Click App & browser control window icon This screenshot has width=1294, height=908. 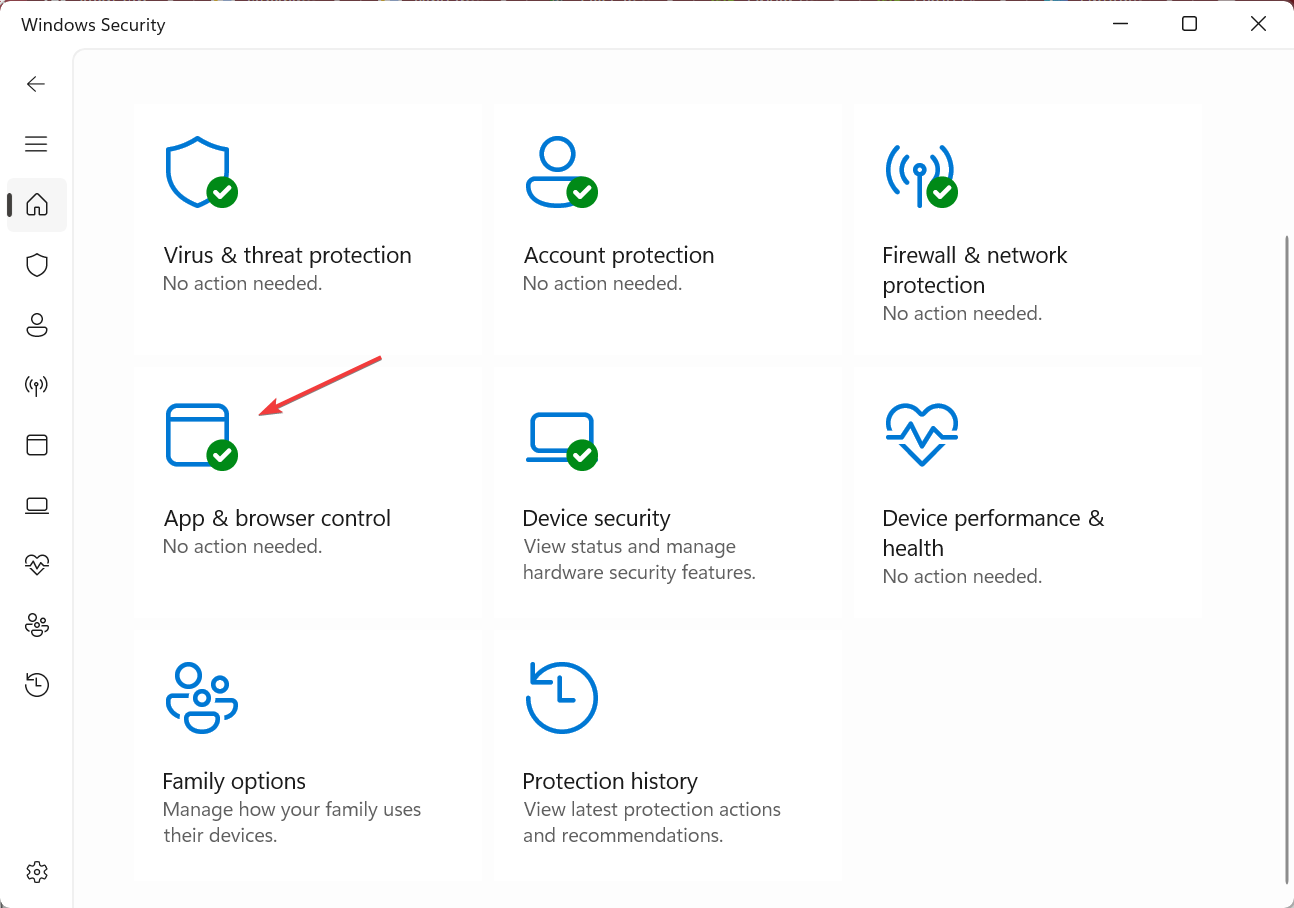click(x=201, y=435)
